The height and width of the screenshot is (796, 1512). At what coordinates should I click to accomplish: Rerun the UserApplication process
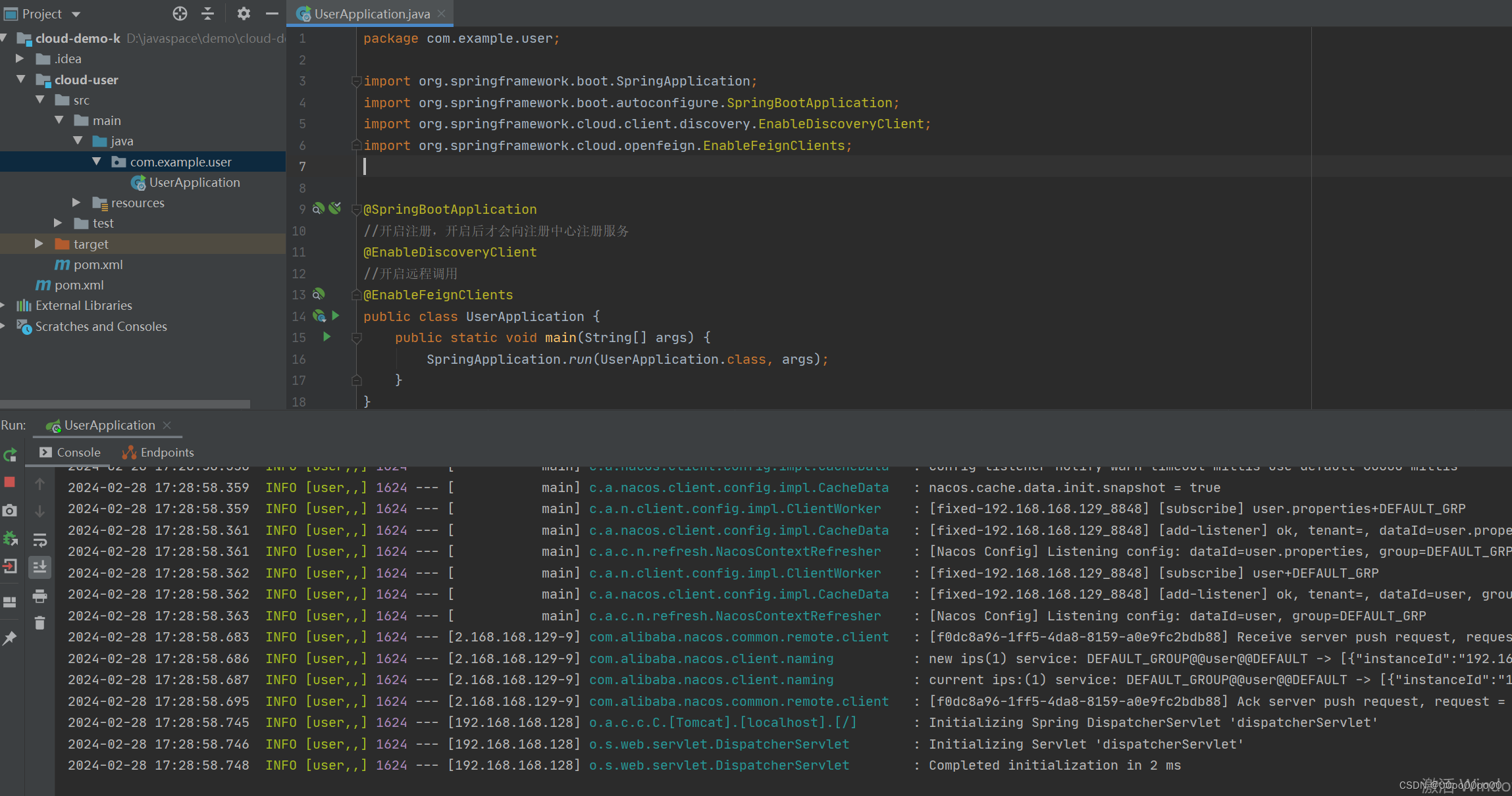point(10,455)
